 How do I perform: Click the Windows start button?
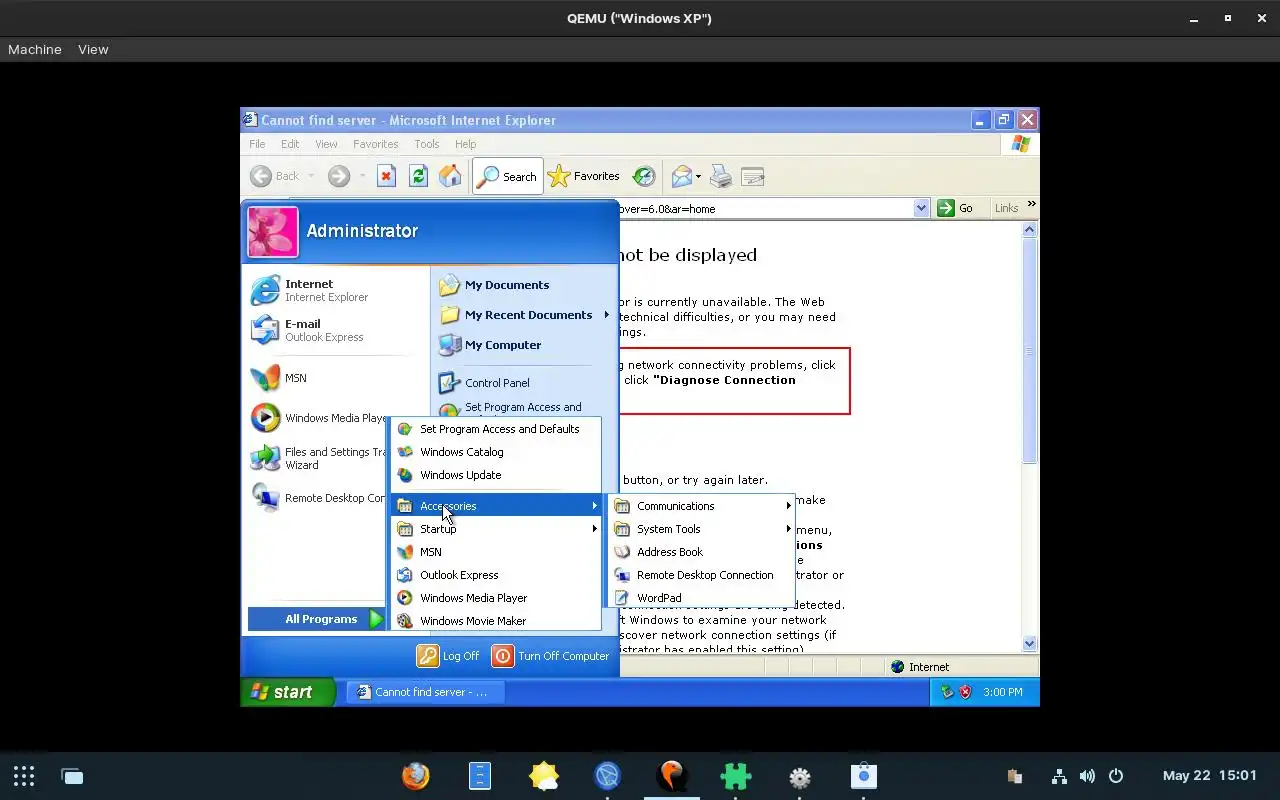[287, 692]
